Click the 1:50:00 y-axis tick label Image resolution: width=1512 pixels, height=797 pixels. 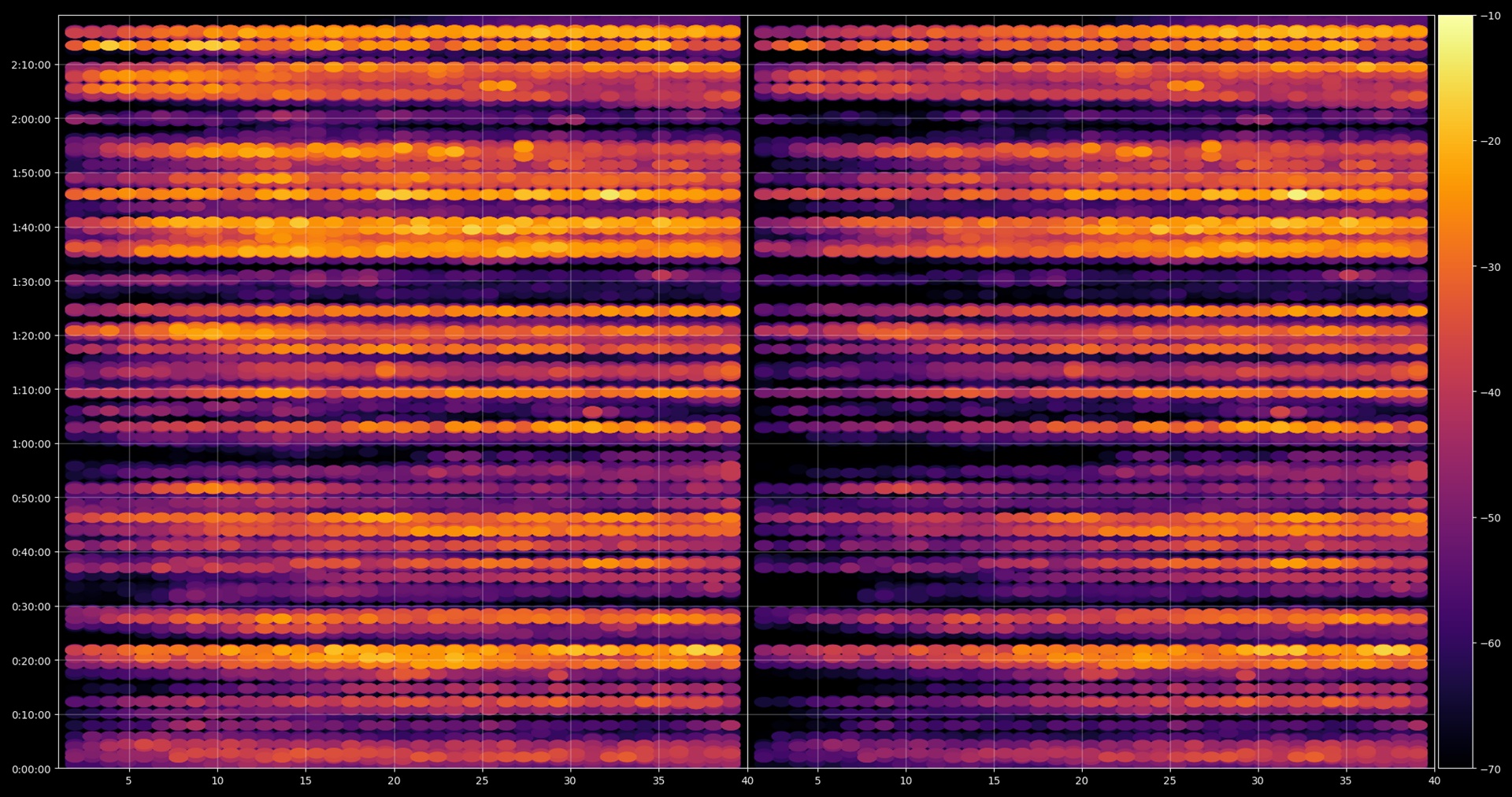pyautogui.click(x=31, y=173)
